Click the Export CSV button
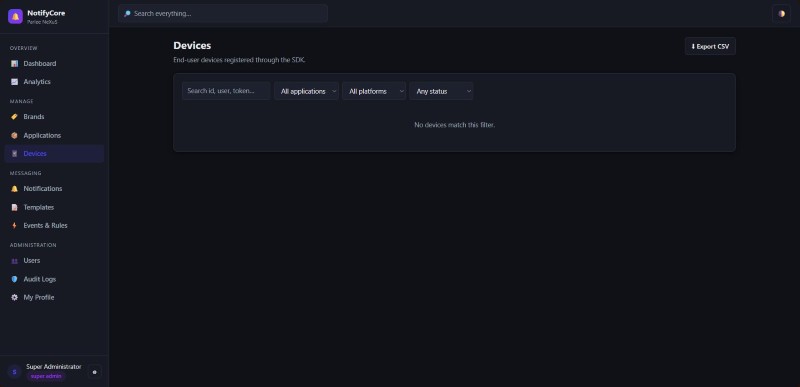Image resolution: width=800 pixels, height=387 pixels. pyautogui.click(x=710, y=46)
